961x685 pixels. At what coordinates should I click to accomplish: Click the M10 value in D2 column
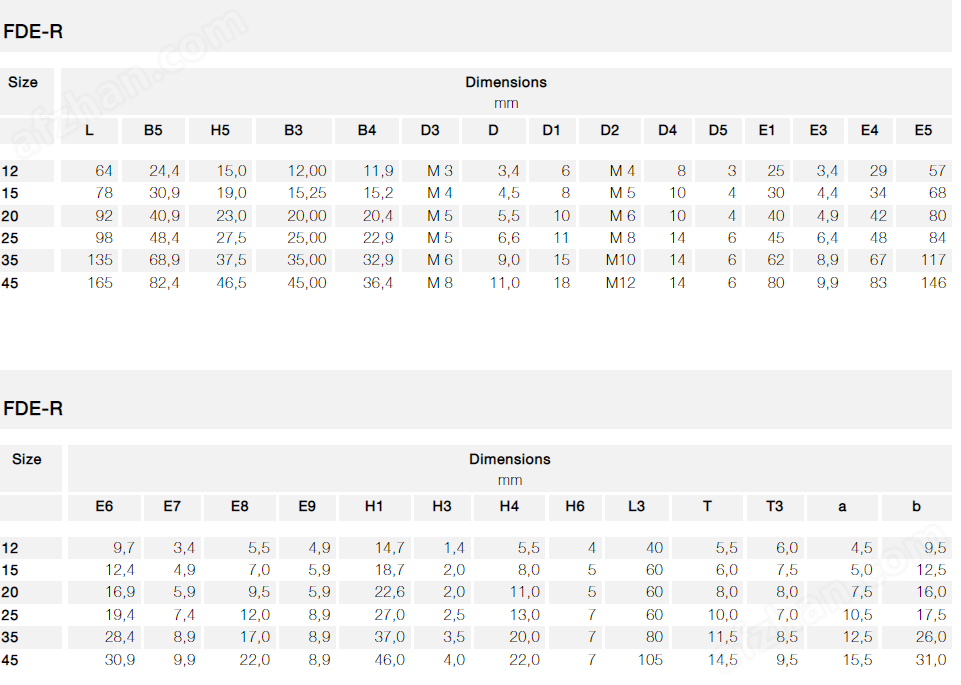pyautogui.click(x=621, y=260)
